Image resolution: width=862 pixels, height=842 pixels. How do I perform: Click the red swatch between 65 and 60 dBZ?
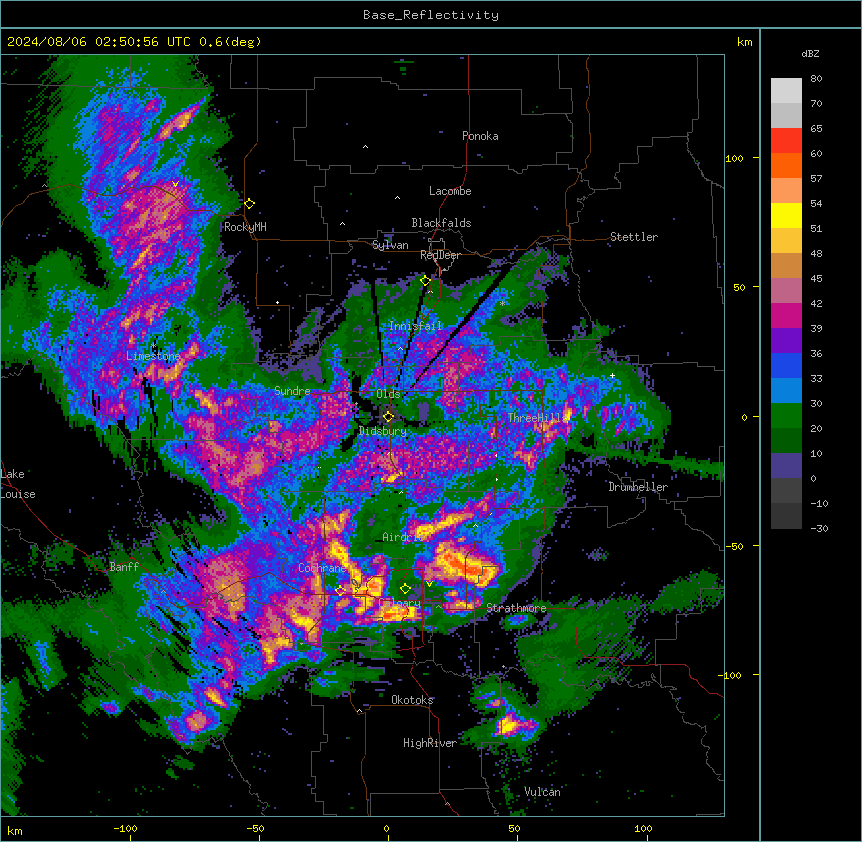tap(786, 141)
